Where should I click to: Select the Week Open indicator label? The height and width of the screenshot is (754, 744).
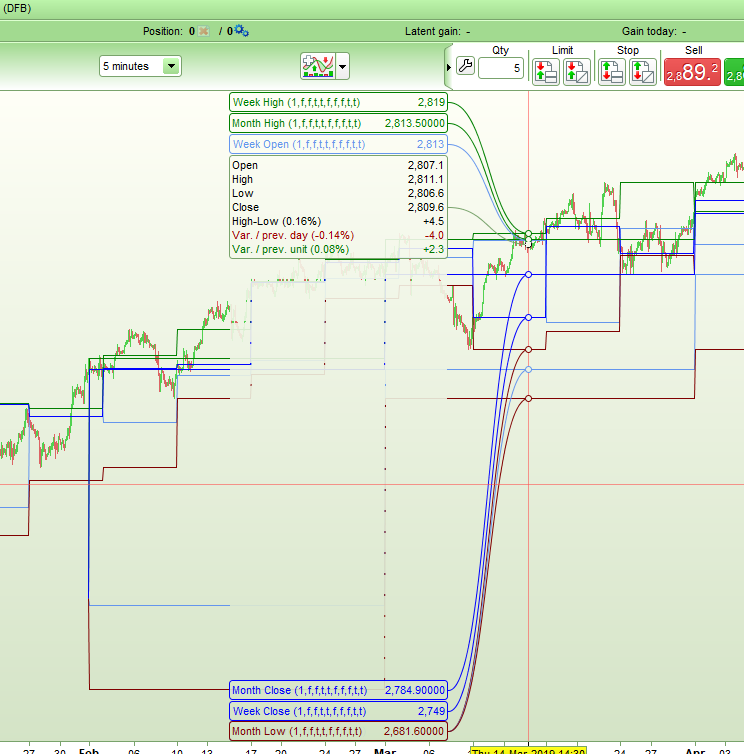339,144
